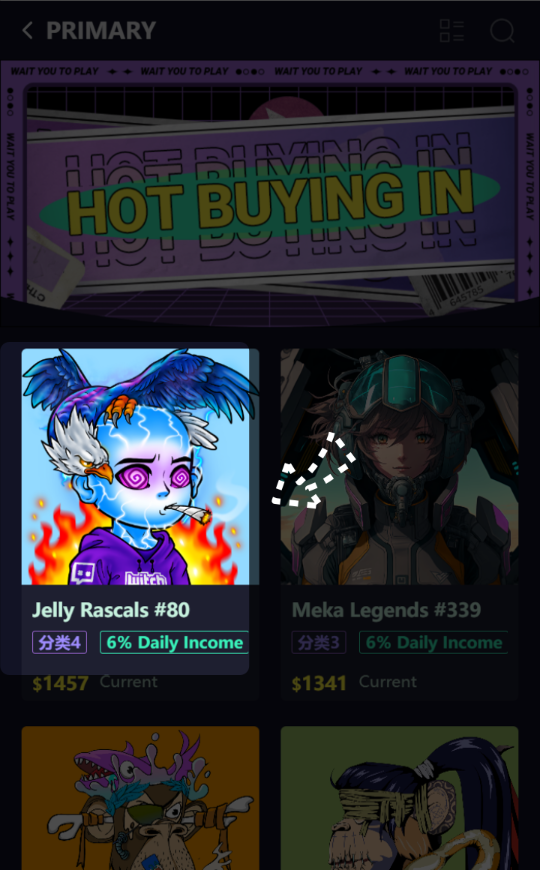
Task: Open the Jelly Rascals #80 artwork
Action: coord(140,467)
